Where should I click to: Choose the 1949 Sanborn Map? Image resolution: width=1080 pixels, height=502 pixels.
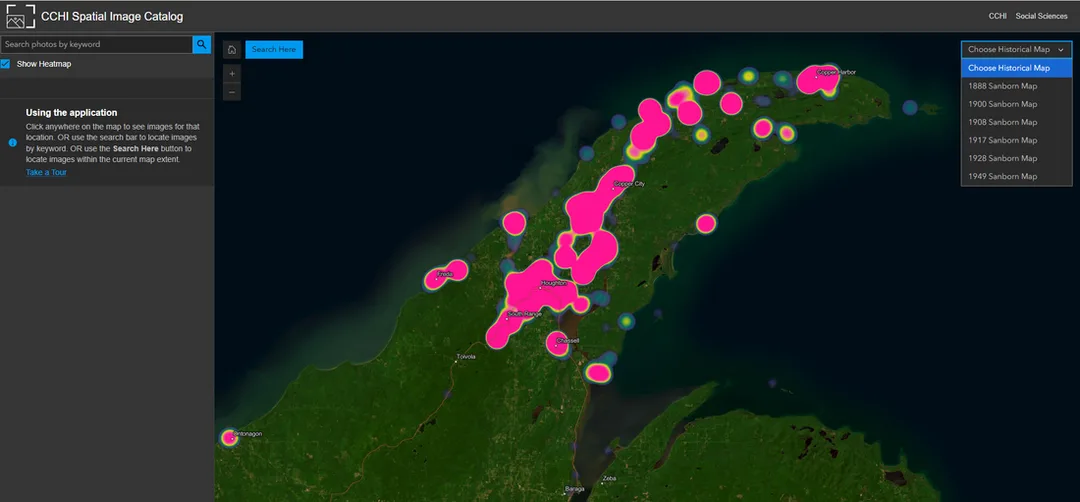[x=1016, y=176]
